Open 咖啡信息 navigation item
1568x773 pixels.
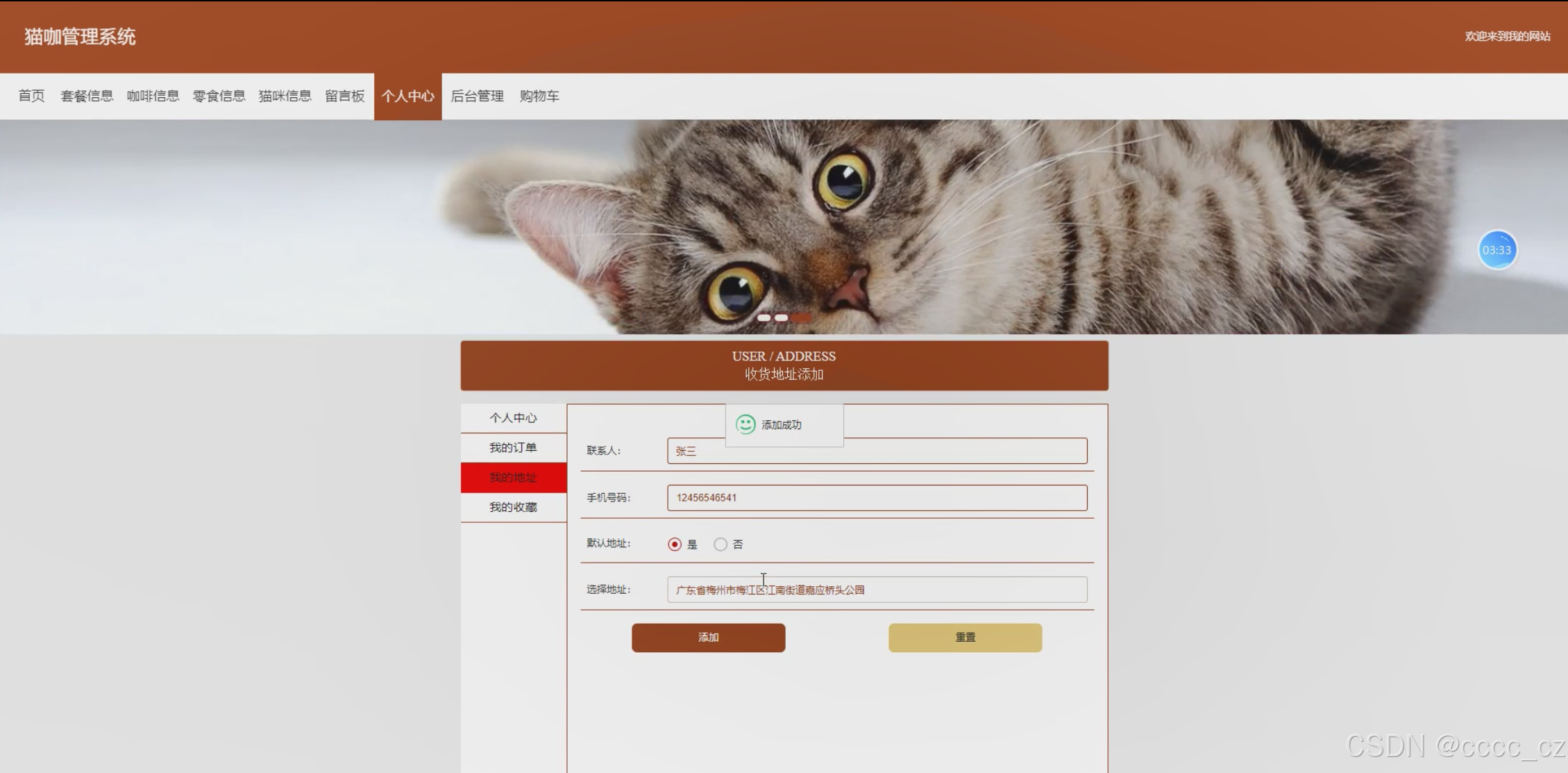153,97
